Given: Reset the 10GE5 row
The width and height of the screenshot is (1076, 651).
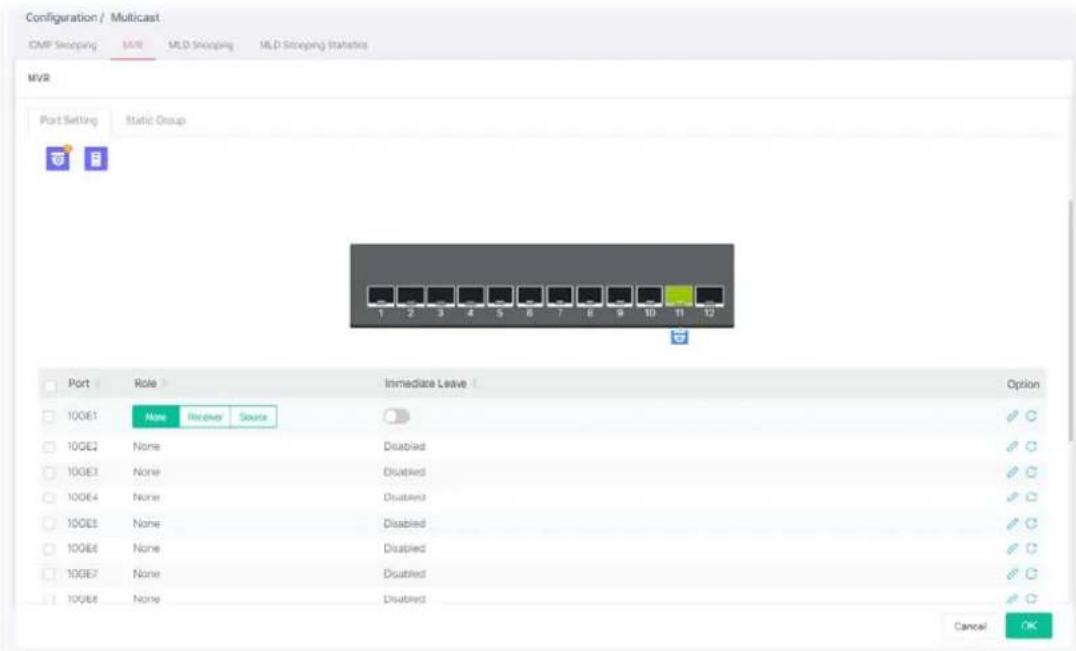Looking at the screenshot, I should pos(1031,523).
